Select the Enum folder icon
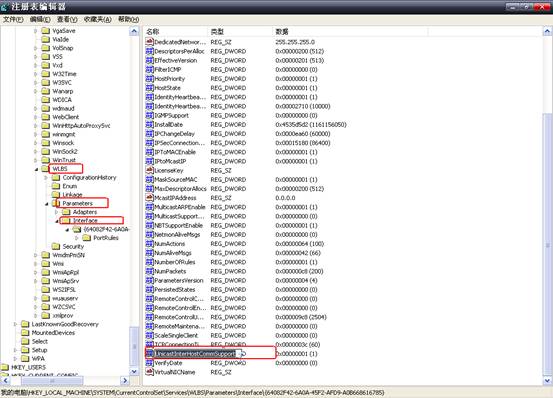 click(56, 186)
